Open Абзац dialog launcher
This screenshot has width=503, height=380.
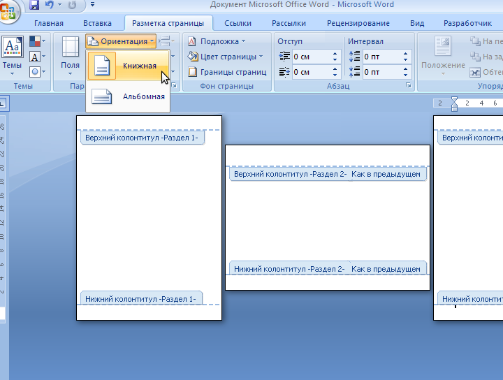coord(409,86)
